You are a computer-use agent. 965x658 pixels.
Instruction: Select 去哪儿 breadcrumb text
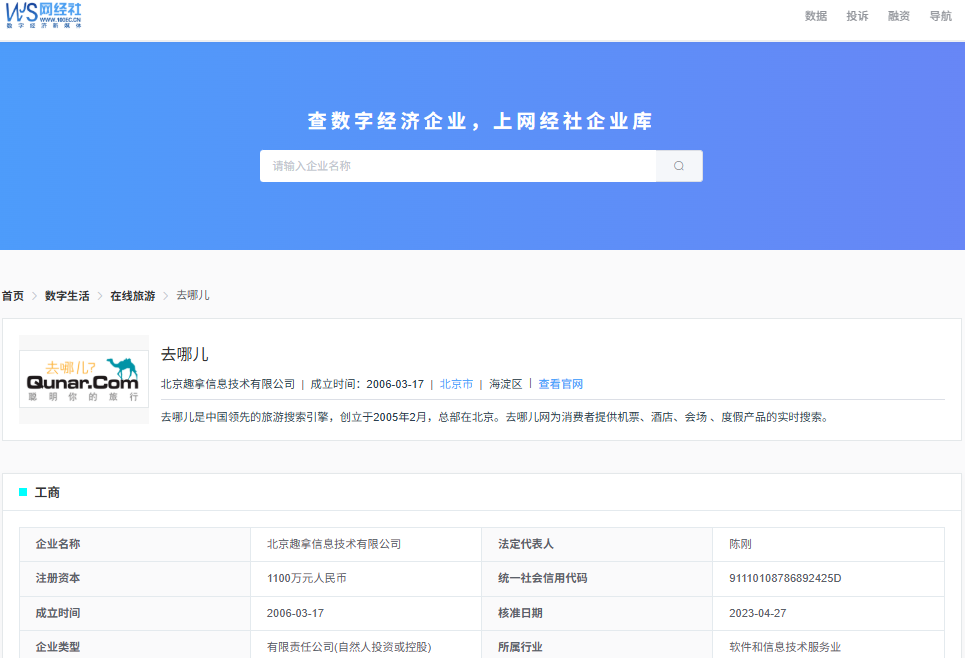click(x=193, y=295)
